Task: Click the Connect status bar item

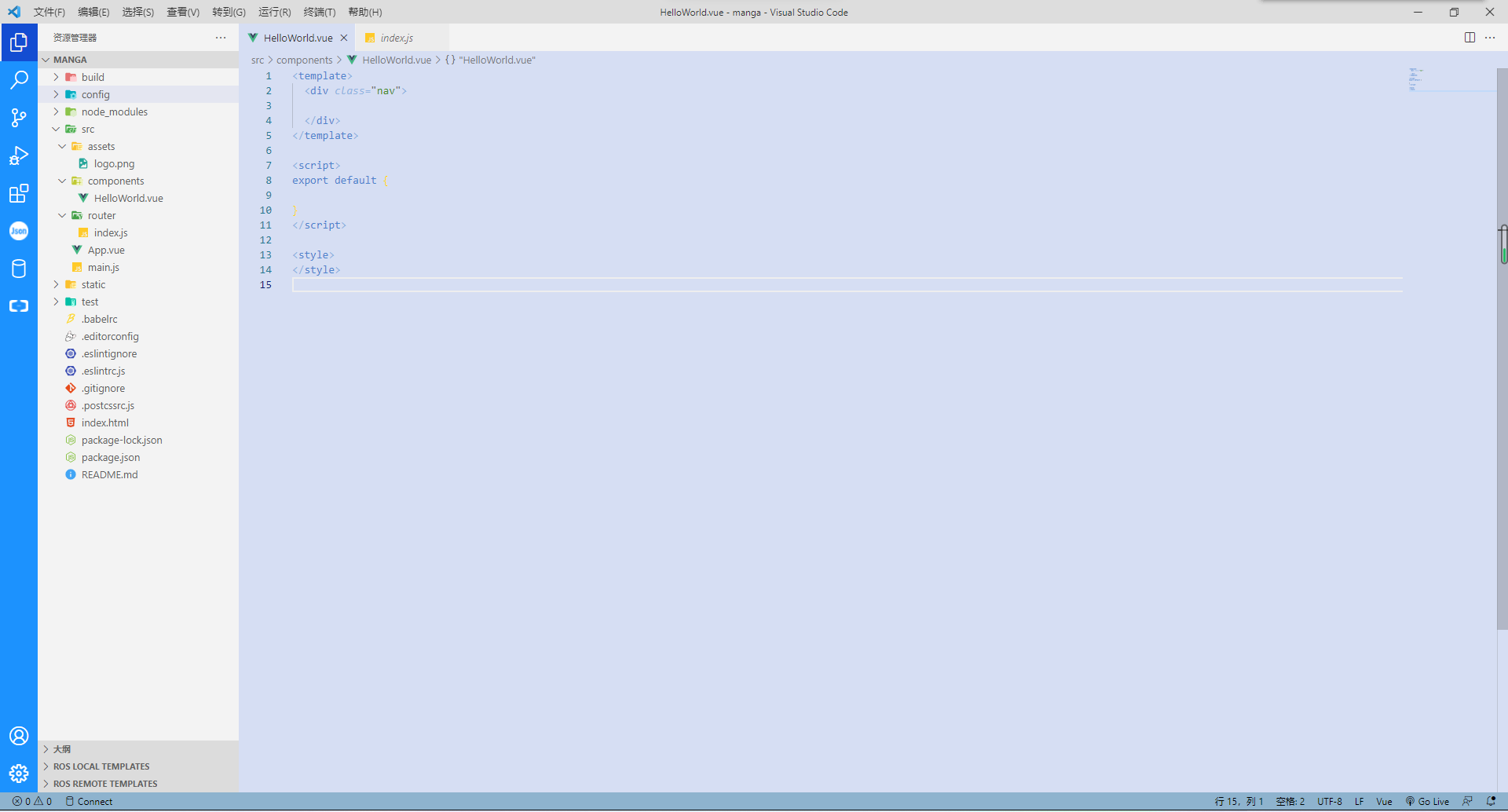Action: pyautogui.click(x=89, y=802)
